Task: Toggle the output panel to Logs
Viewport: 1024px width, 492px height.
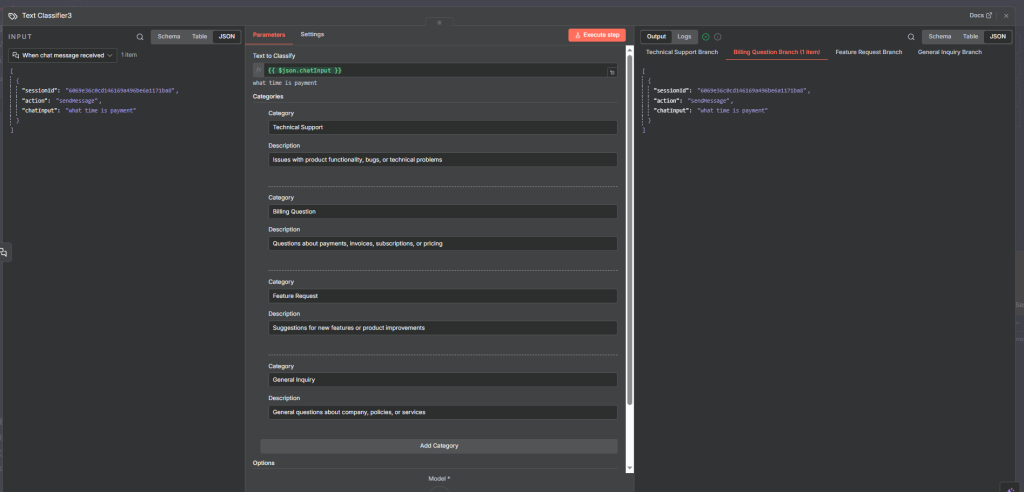Action: click(x=684, y=36)
